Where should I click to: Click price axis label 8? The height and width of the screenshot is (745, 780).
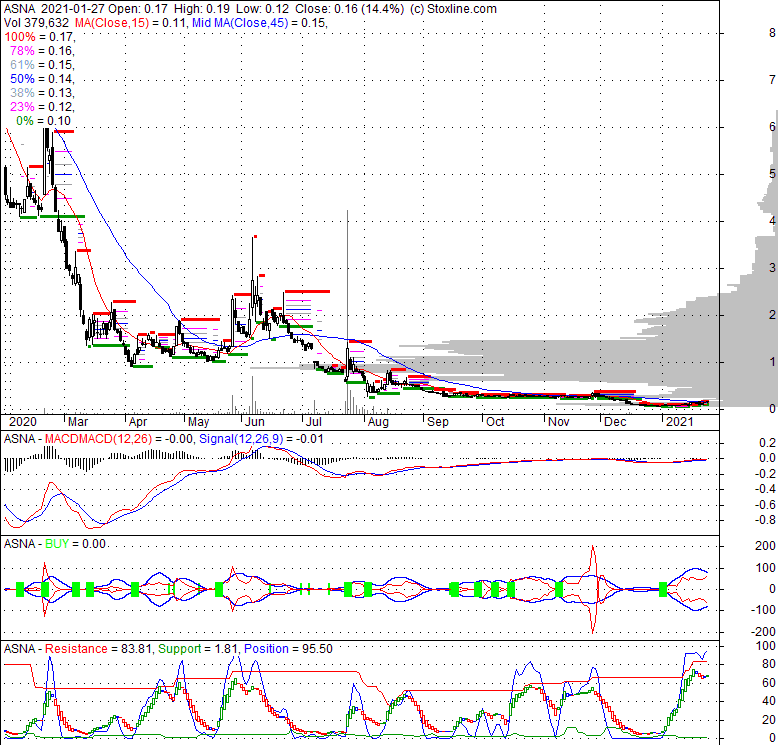tap(772, 33)
